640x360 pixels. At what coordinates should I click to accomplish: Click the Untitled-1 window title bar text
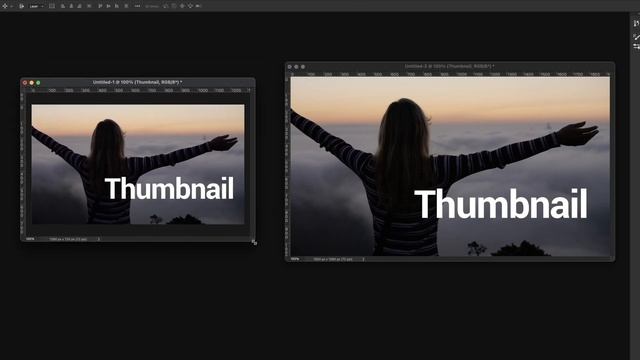137,82
